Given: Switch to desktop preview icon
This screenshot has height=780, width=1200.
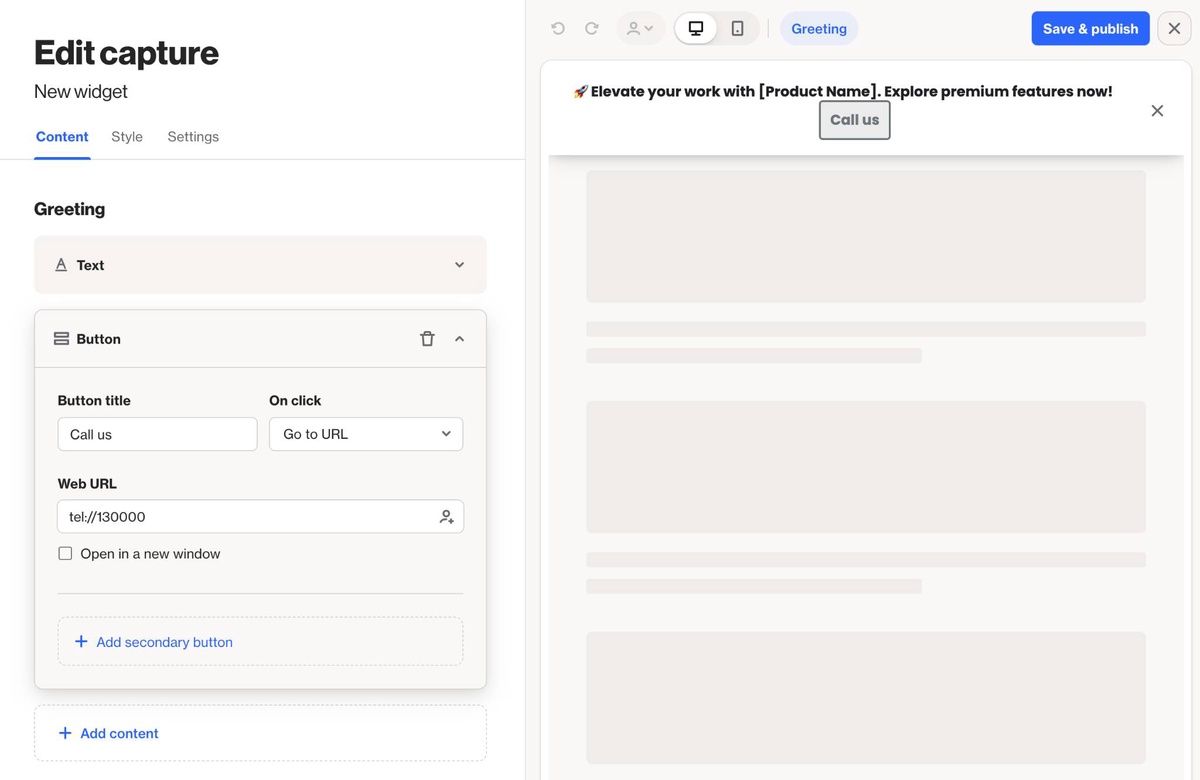Looking at the screenshot, I should [x=696, y=29].
